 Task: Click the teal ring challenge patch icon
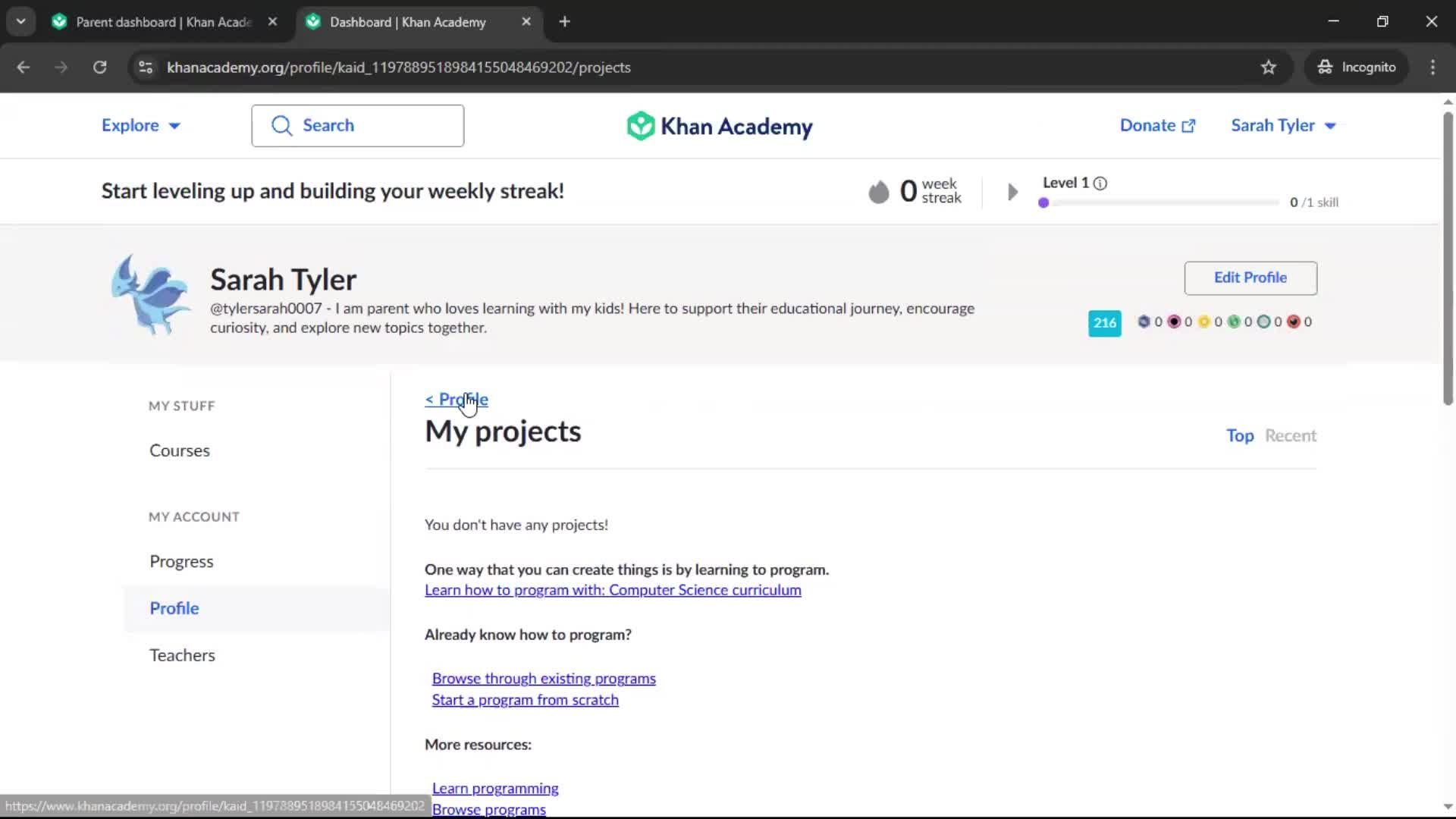(1263, 322)
